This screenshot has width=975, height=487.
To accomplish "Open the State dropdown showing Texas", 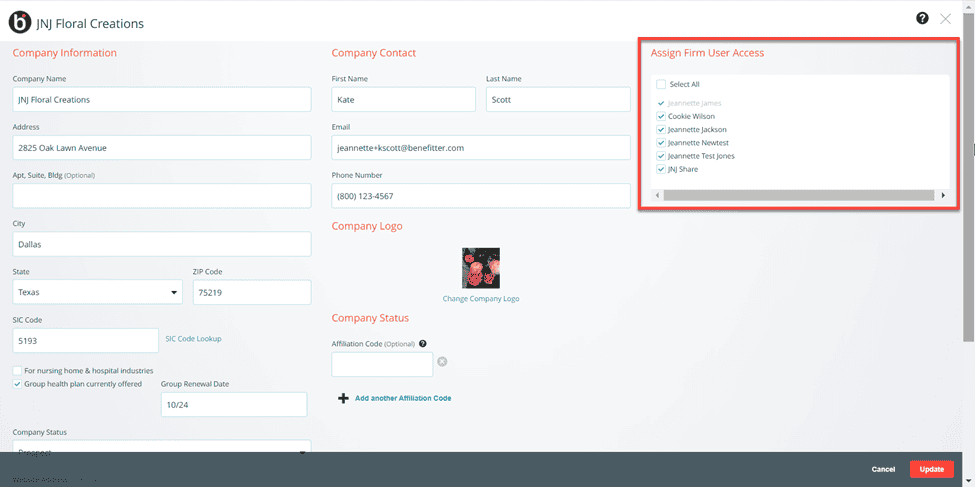I will [98, 292].
